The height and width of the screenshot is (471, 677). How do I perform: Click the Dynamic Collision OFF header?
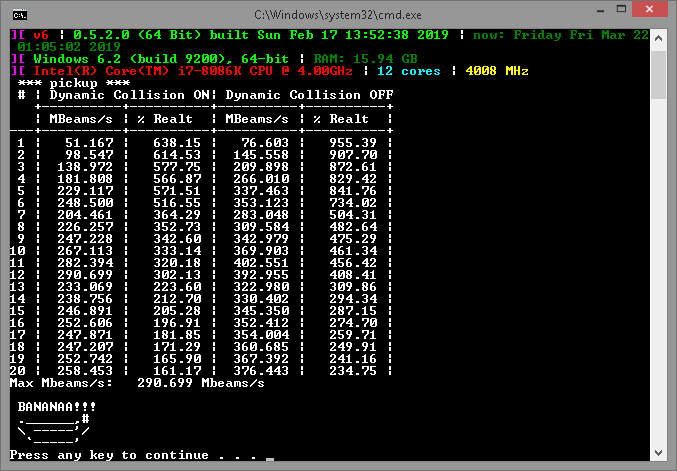[309, 95]
